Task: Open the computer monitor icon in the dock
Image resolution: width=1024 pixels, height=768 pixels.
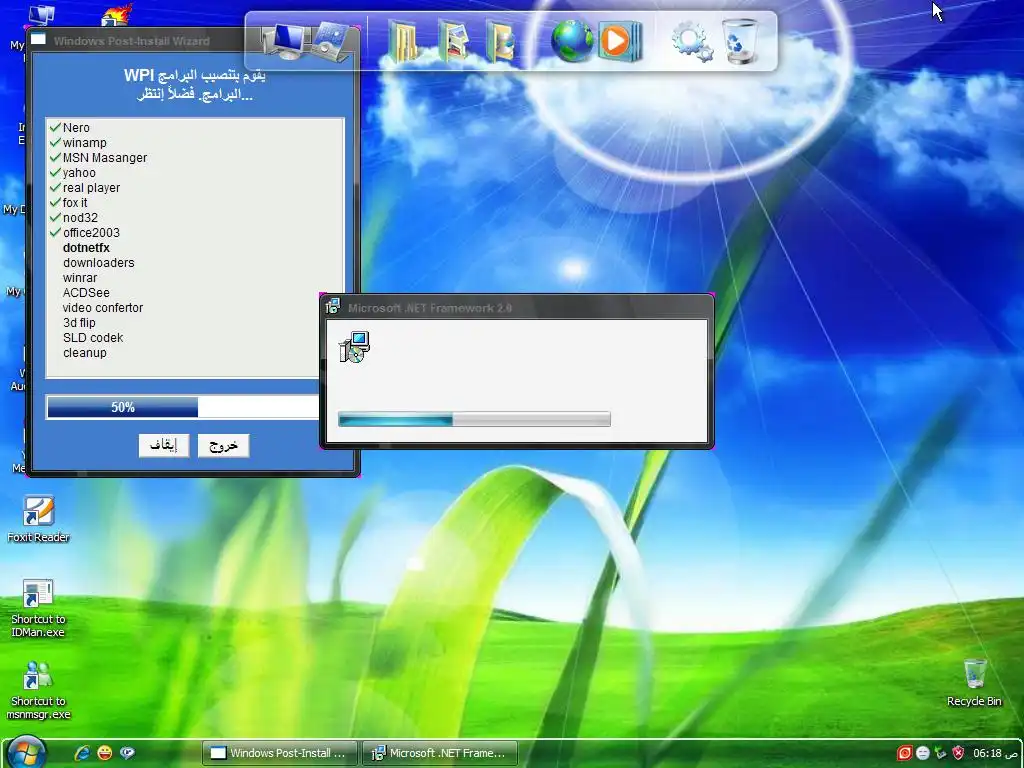Action: 286,41
